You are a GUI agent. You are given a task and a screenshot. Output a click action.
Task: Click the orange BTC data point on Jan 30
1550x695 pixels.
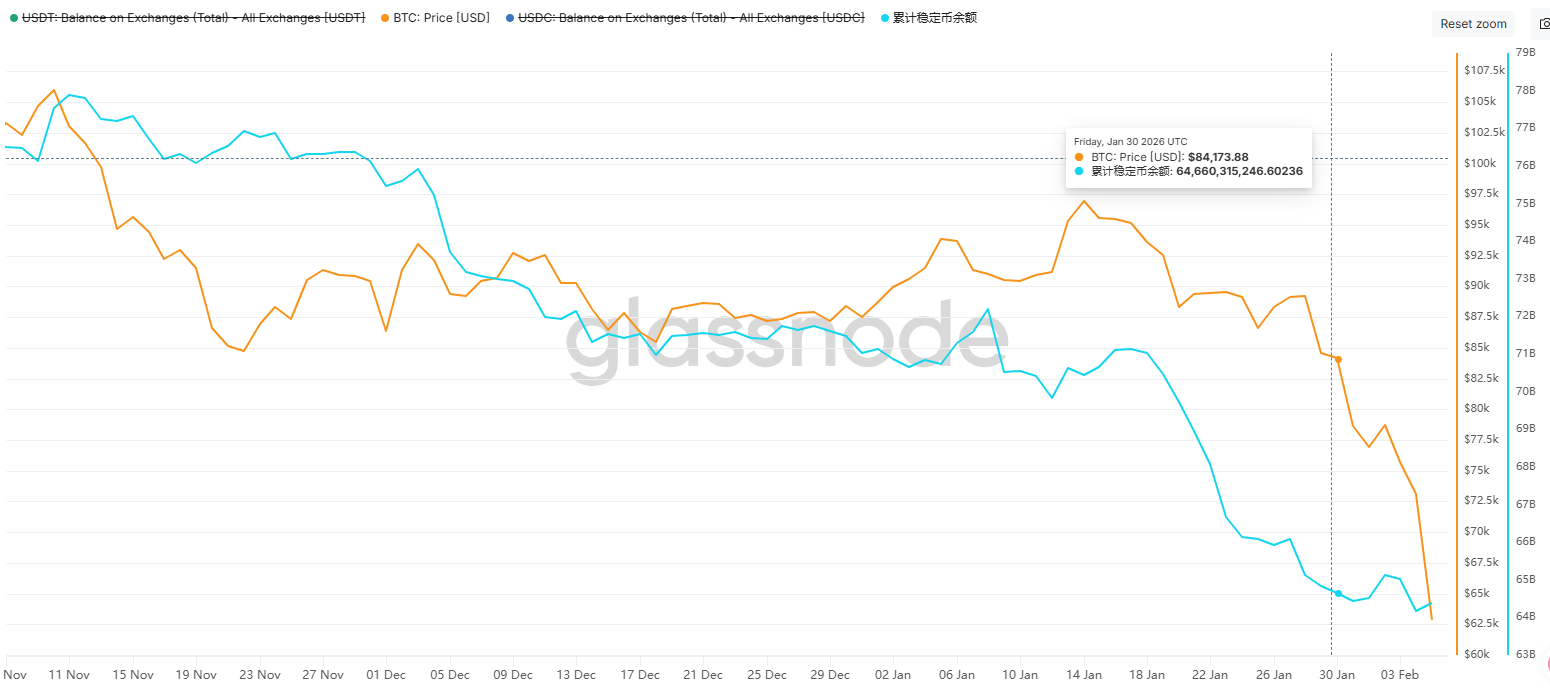tap(1338, 359)
